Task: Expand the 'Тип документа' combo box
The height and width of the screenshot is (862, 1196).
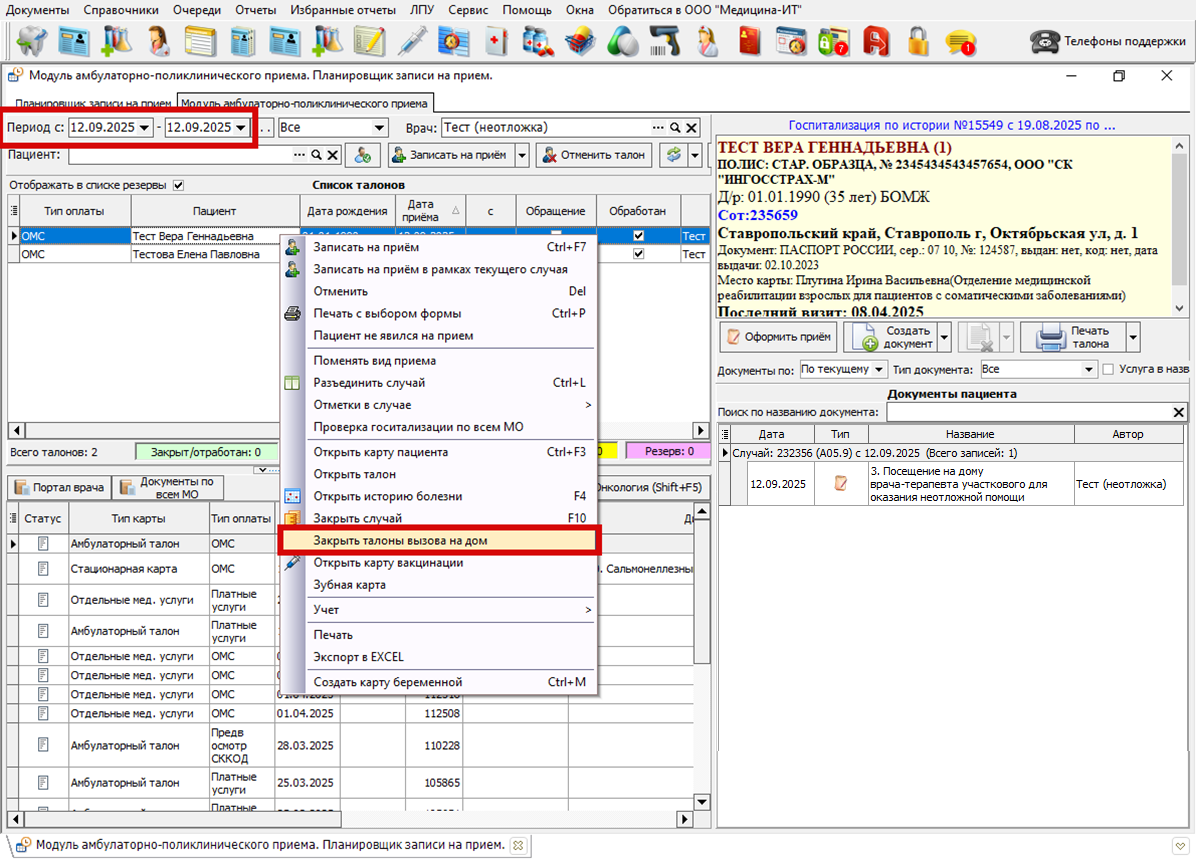Action: coord(1089,369)
